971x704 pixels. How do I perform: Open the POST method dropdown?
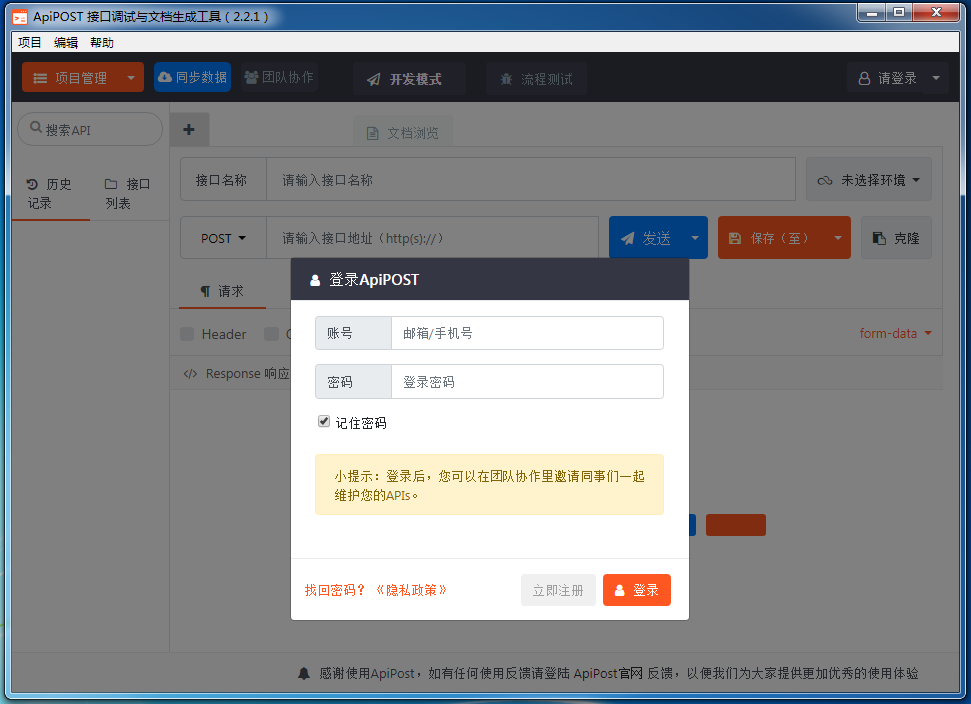[224, 238]
